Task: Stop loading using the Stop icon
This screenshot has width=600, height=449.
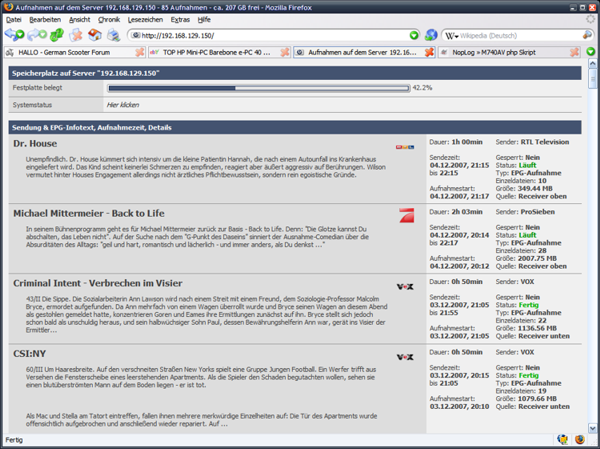Action: [x=76, y=35]
